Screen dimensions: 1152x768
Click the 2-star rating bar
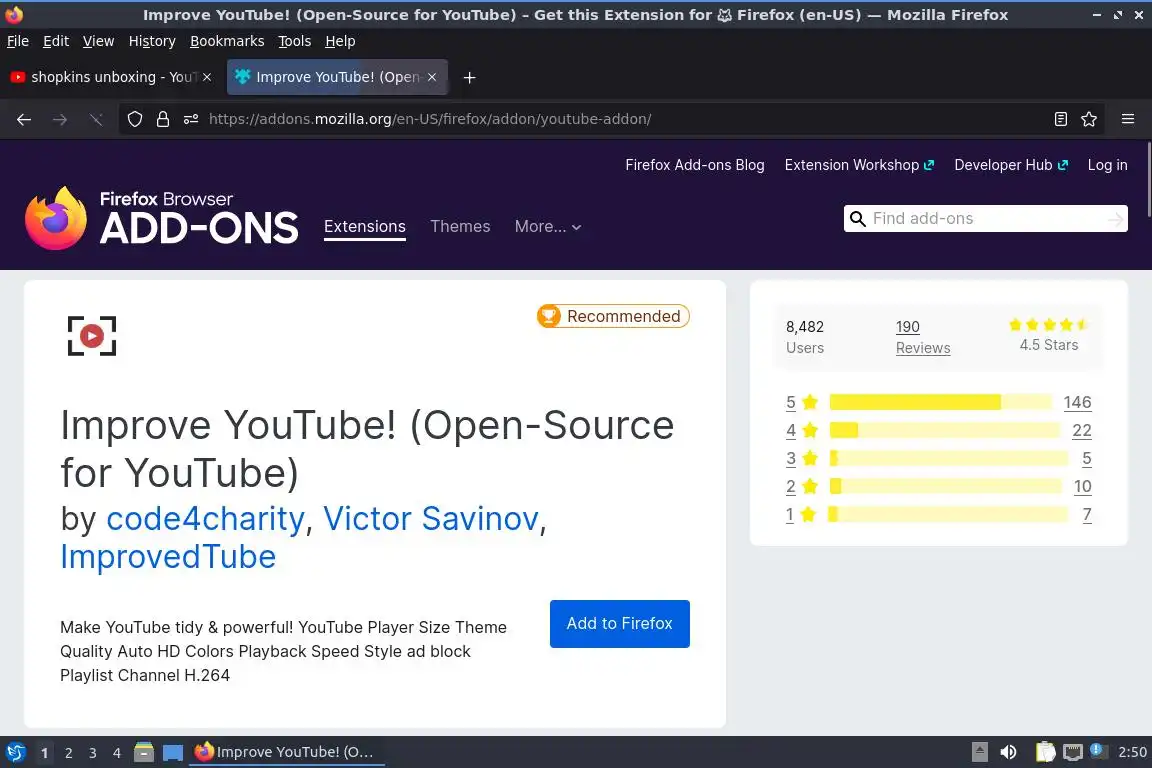pyautogui.click(x=946, y=486)
